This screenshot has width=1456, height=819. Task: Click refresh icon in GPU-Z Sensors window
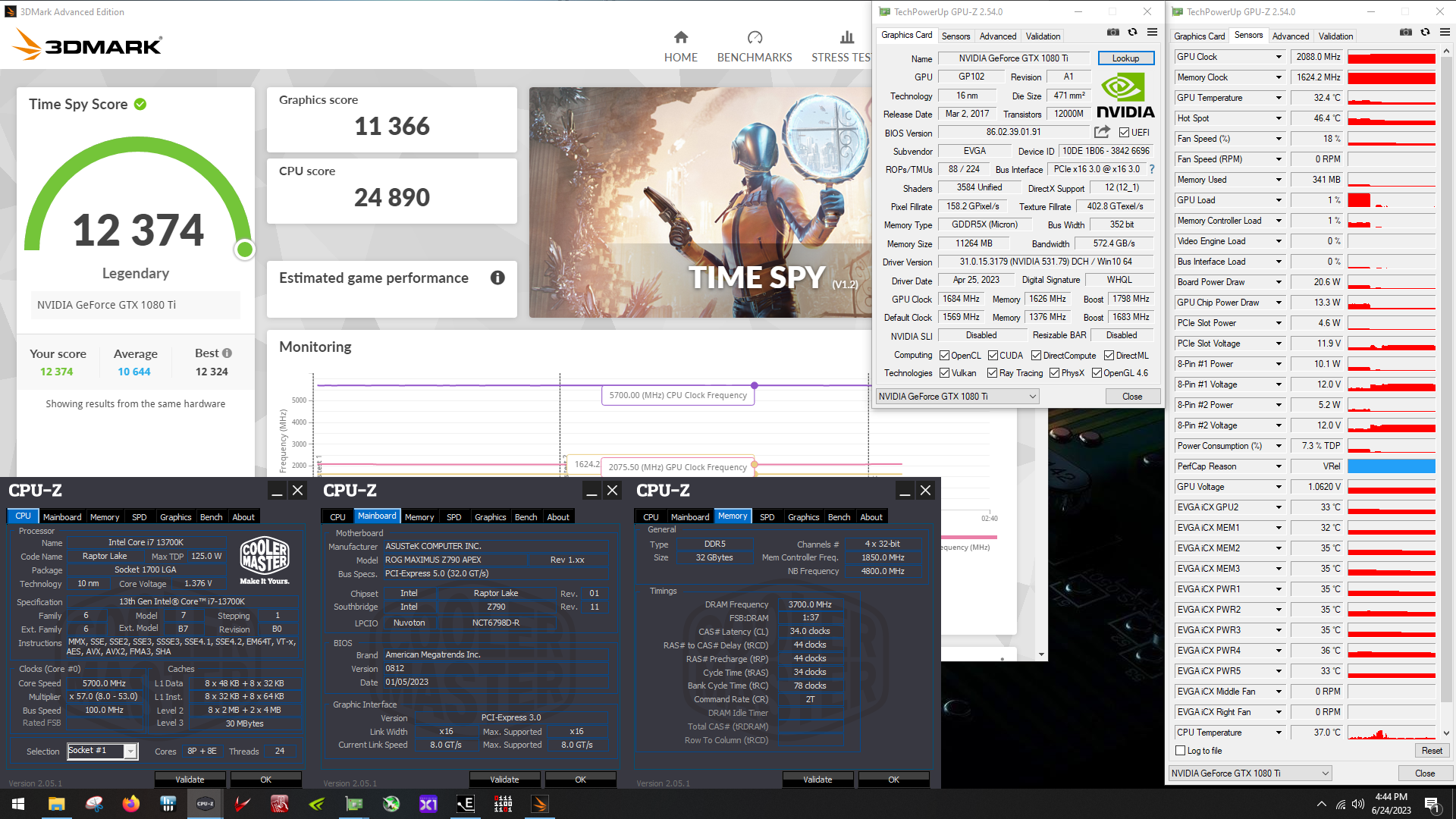click(x=1425, y=33)
